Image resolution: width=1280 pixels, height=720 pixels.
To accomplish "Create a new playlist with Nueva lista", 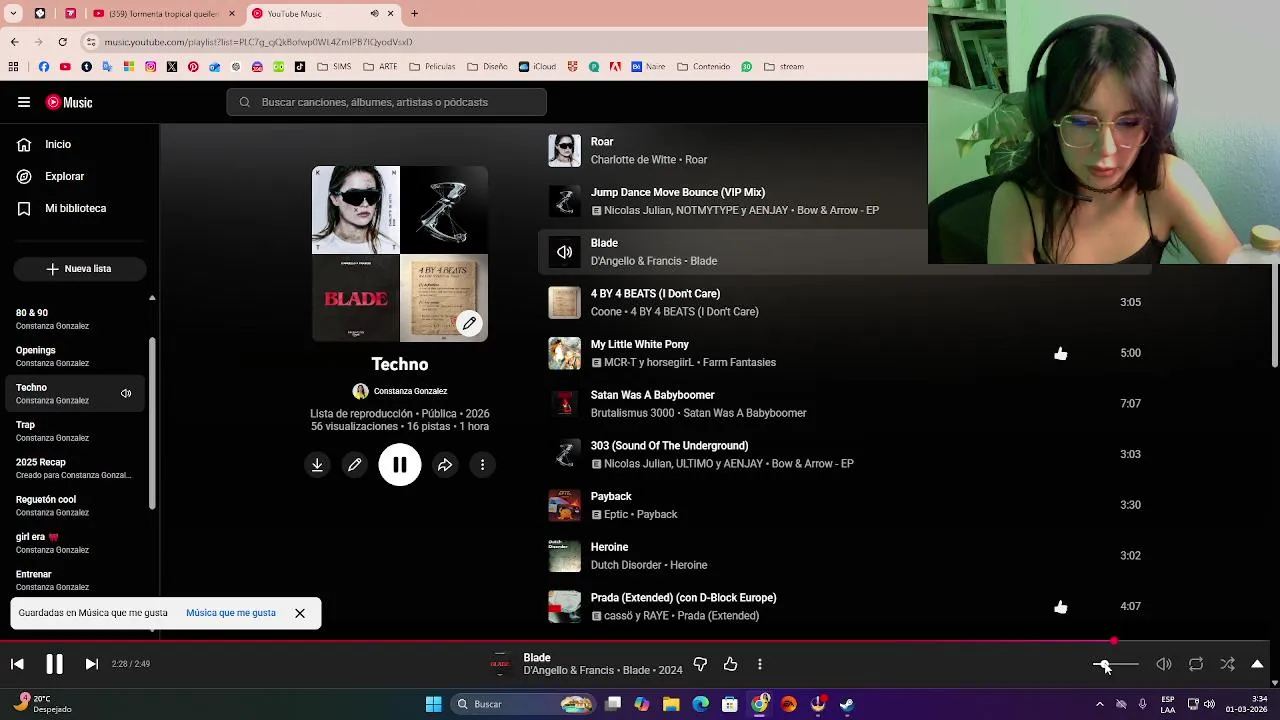I will point(79,269).
